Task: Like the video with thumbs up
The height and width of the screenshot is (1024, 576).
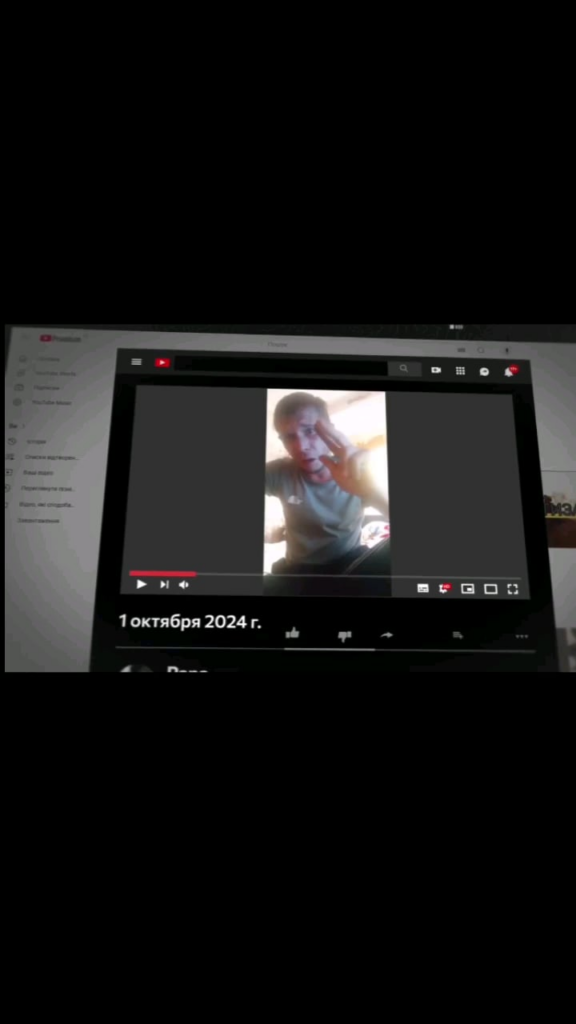Action: (292, 632)
